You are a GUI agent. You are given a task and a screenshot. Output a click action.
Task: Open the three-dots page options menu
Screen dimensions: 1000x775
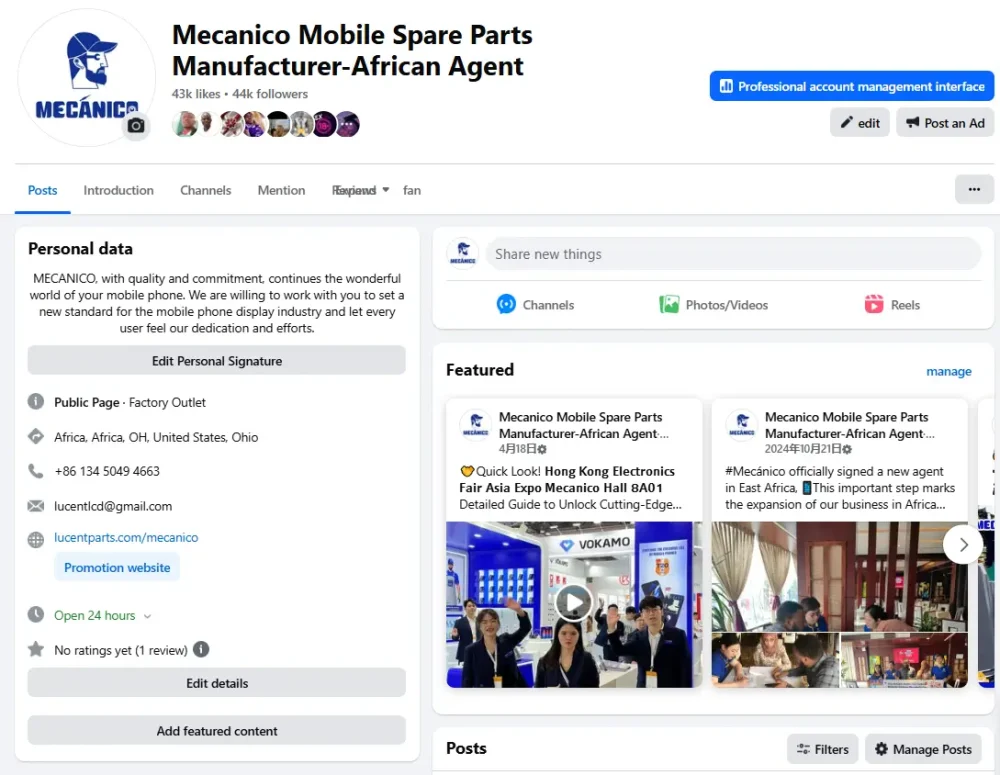click(x=974, y=189)
